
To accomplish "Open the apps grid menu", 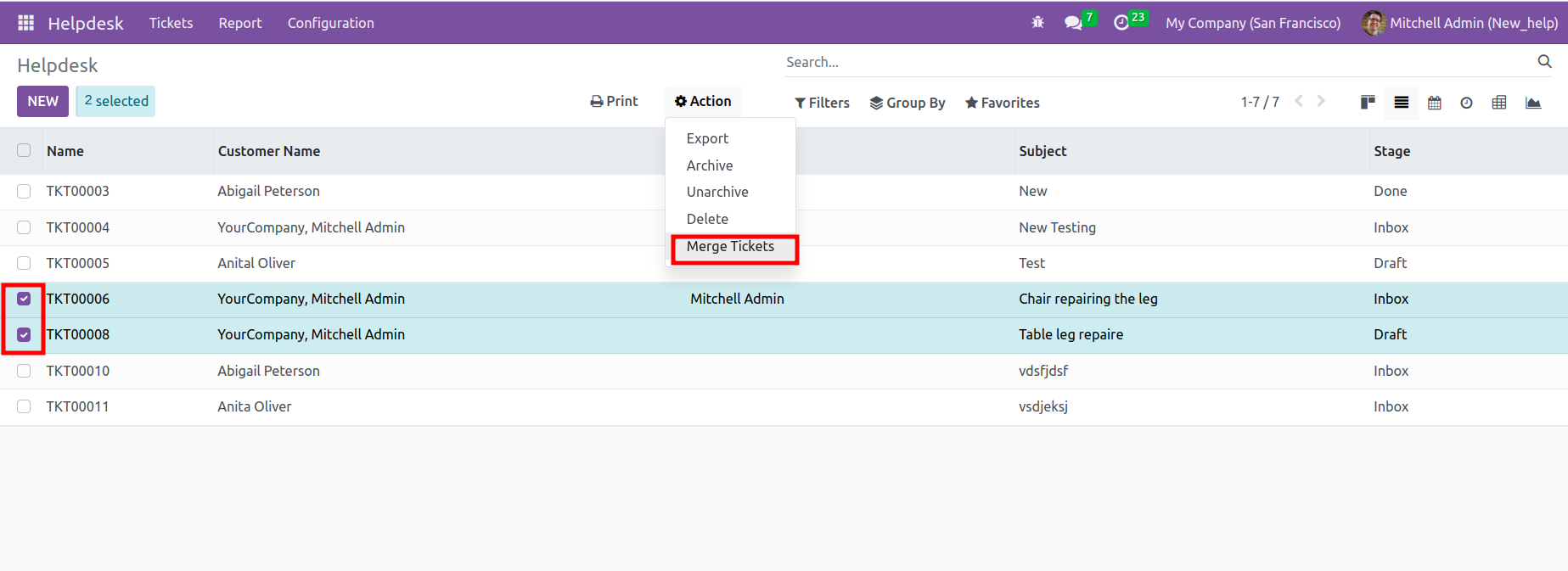I will 25,23.
